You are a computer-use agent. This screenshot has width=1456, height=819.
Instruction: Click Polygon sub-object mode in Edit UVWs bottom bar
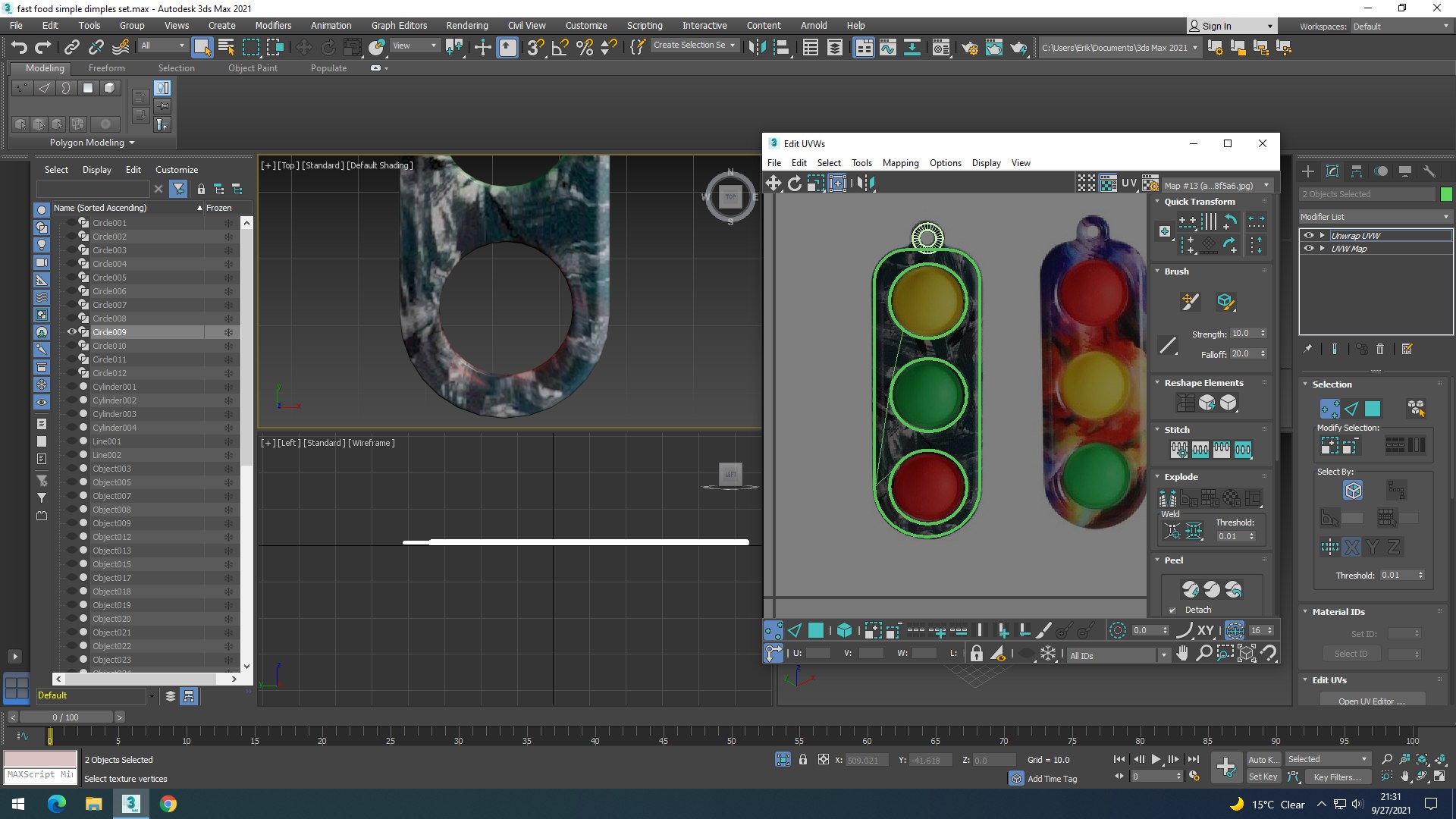(816, 630)
